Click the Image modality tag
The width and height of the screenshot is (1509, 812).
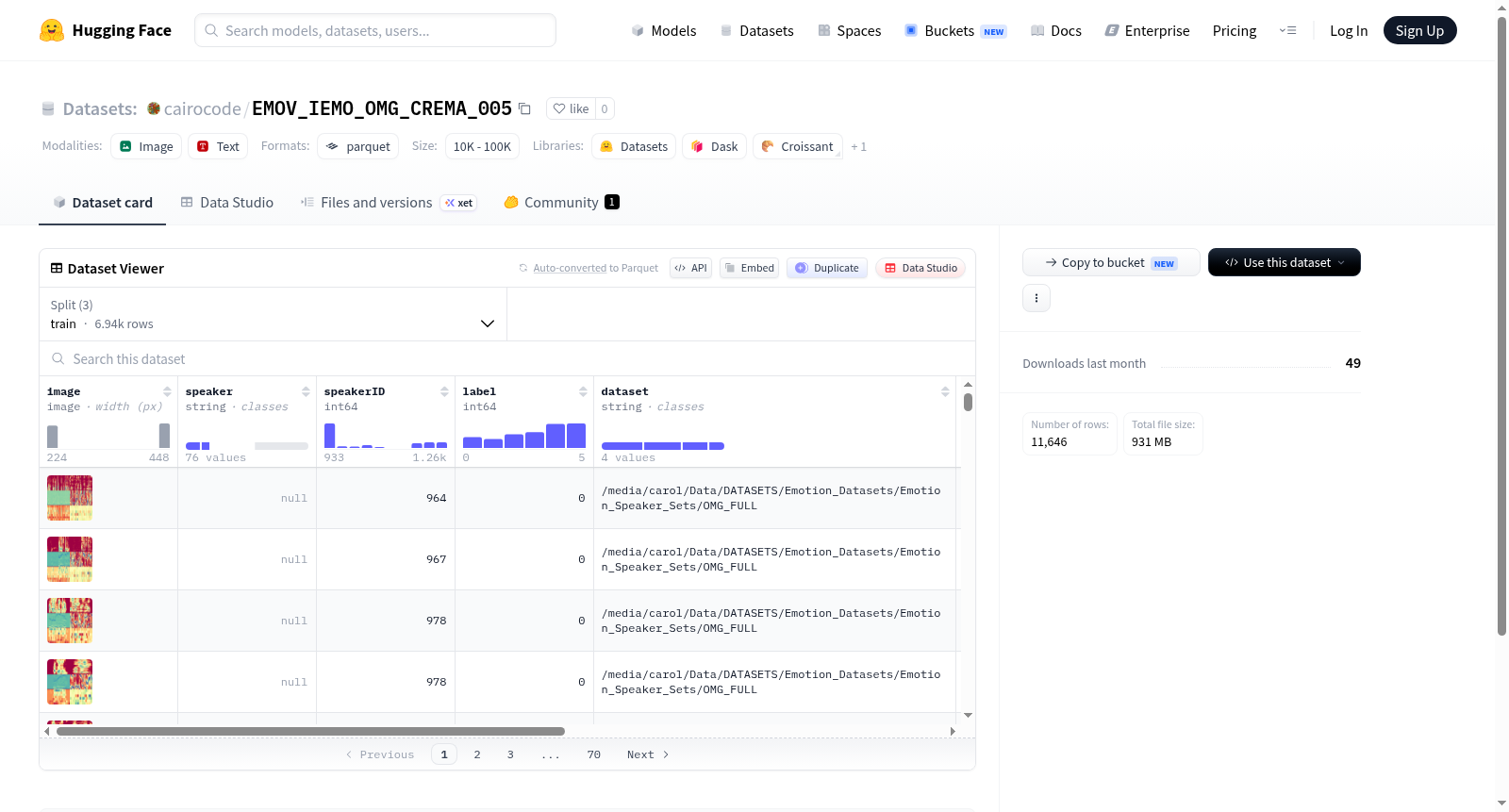pos(146,146)
